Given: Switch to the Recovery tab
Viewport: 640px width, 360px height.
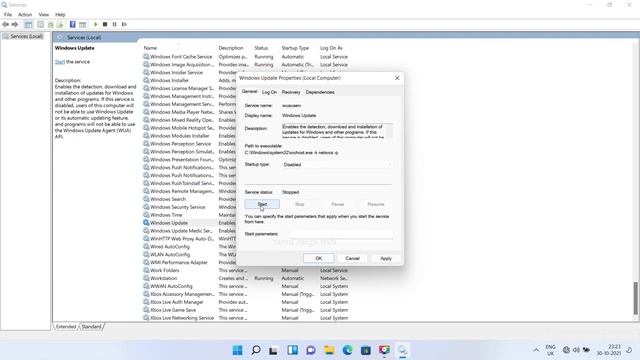Looking at the screenshot, I should [291, 92].
